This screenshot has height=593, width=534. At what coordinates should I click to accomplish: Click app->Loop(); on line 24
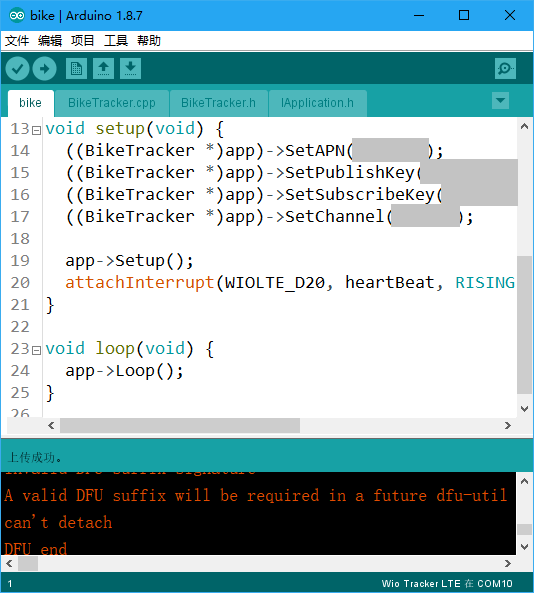(124, 371)
